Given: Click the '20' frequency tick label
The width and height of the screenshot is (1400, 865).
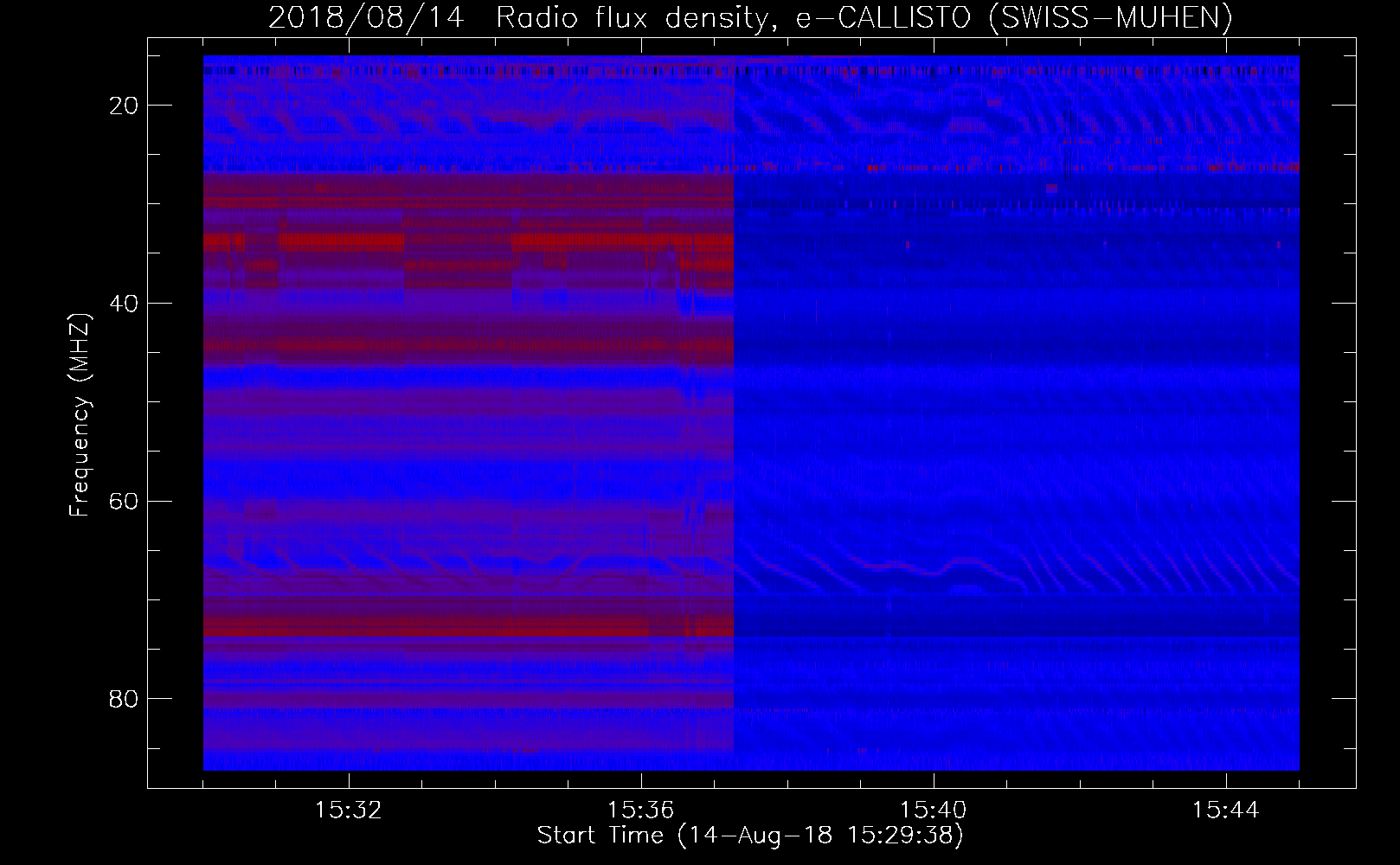Looking at the screenshot, I should tap(125, 106).
